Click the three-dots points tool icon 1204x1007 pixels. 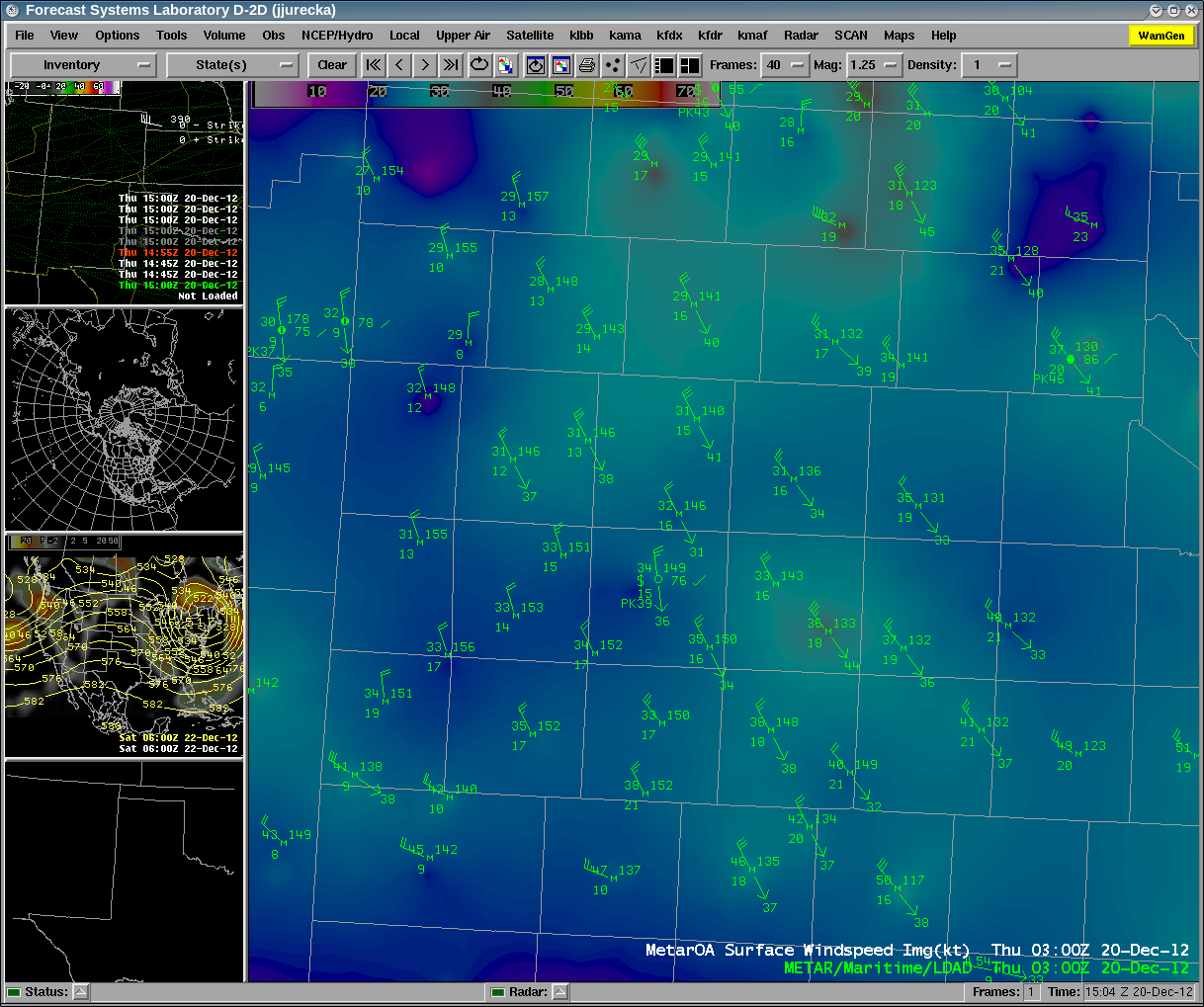click(x=613, y=65)
